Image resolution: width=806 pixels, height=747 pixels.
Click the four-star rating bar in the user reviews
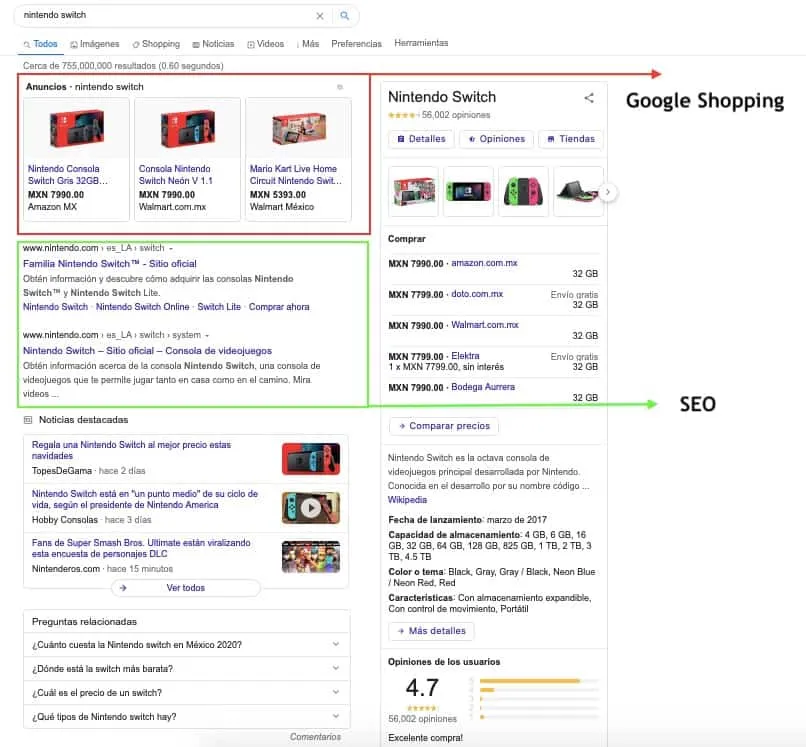(539, 690)
